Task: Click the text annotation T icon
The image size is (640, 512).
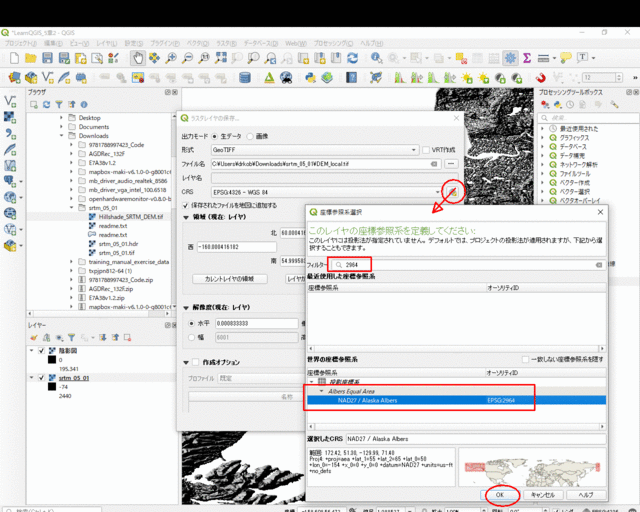Action: tap(582, 58)
